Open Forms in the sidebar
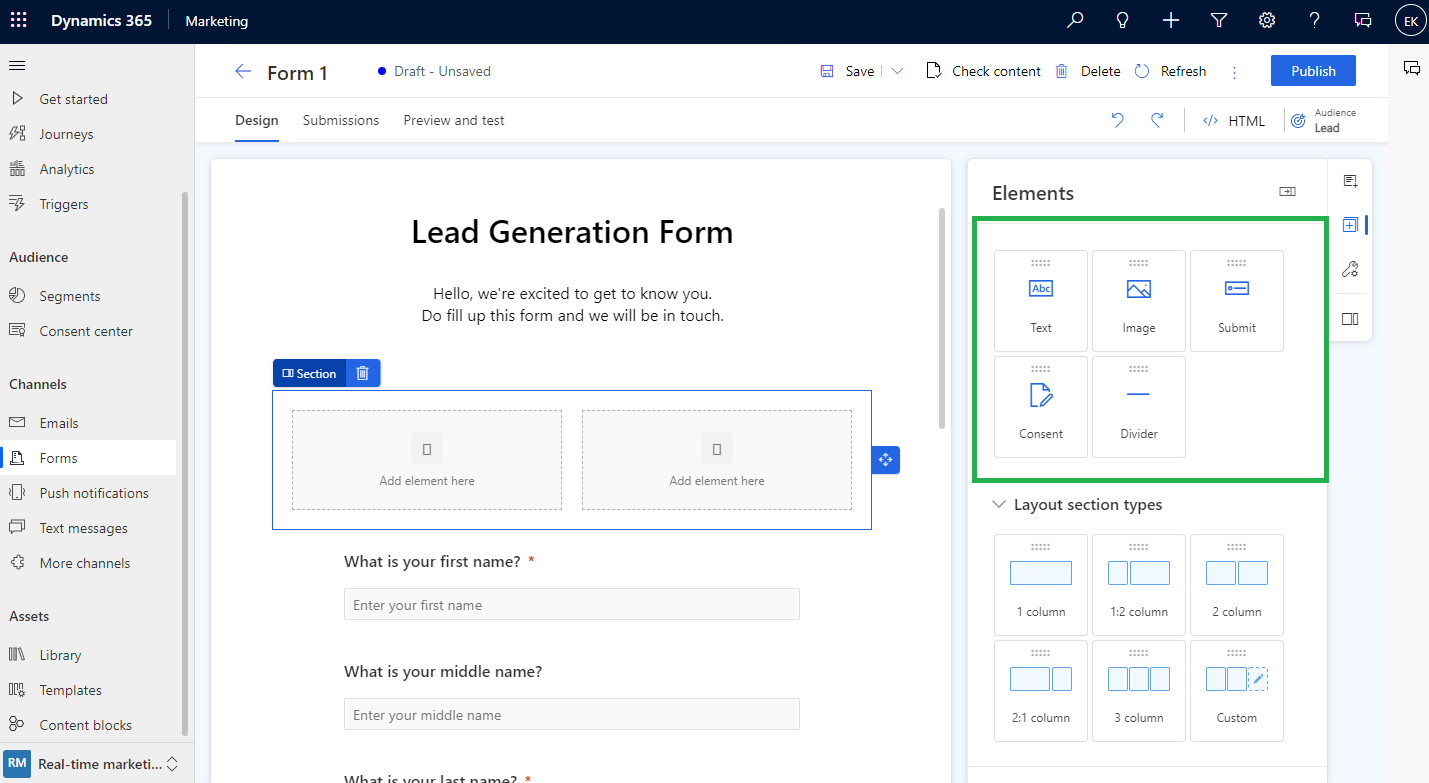1429x783 pixels. pos(89,458)
